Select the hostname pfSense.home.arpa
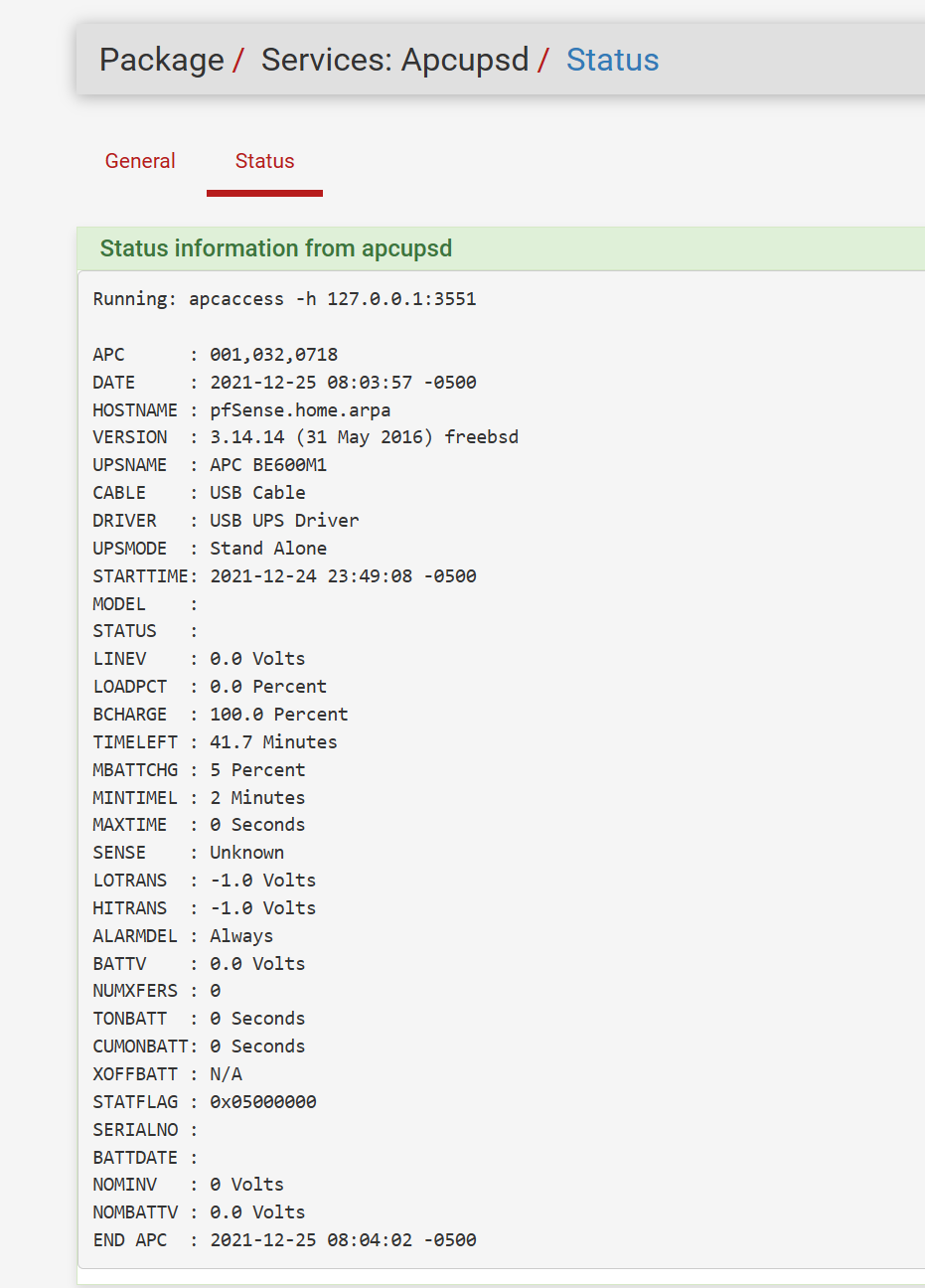The image size is (925, 1288). pyautogui.click(x=300, y=410)
